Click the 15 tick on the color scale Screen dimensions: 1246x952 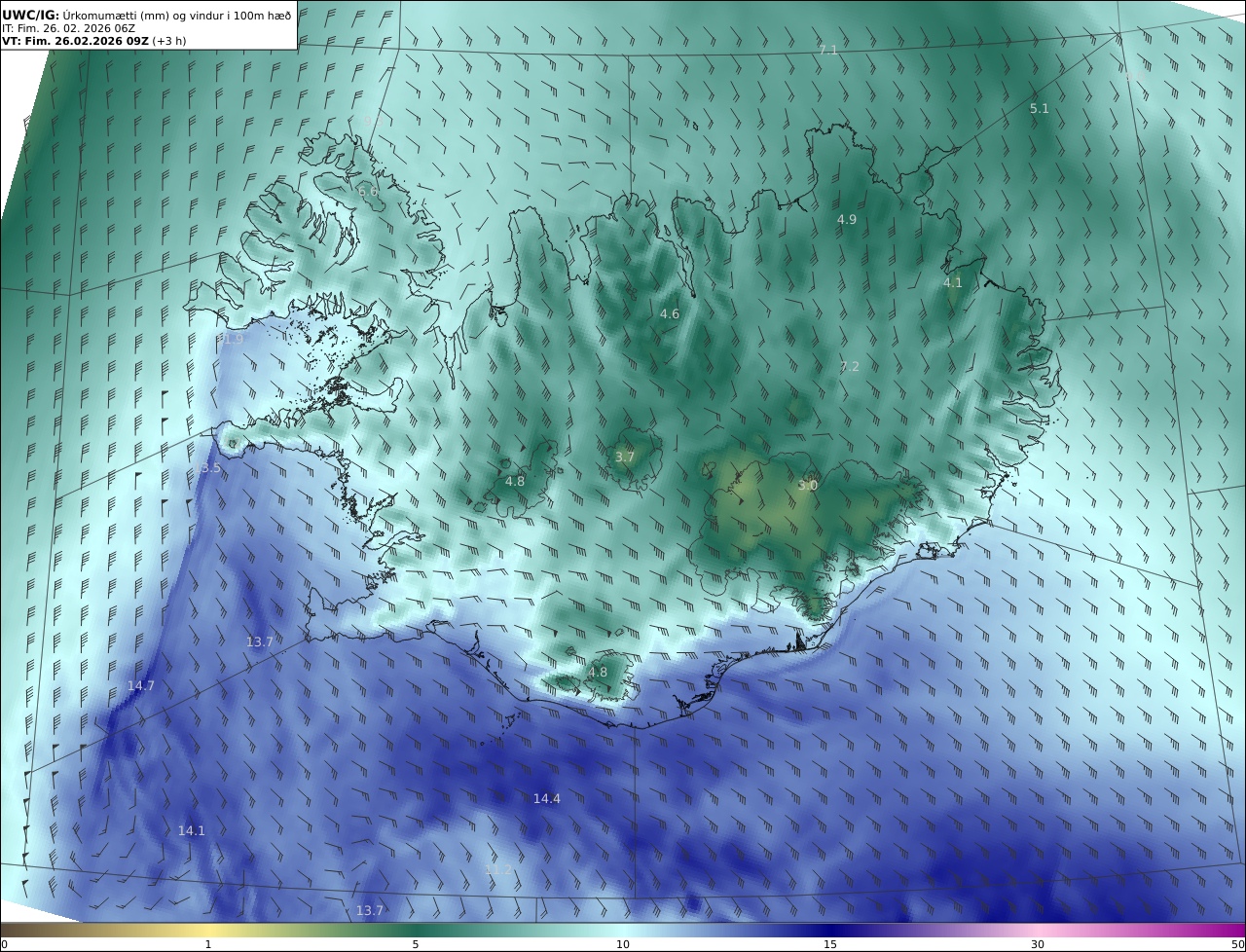(830, 944)
